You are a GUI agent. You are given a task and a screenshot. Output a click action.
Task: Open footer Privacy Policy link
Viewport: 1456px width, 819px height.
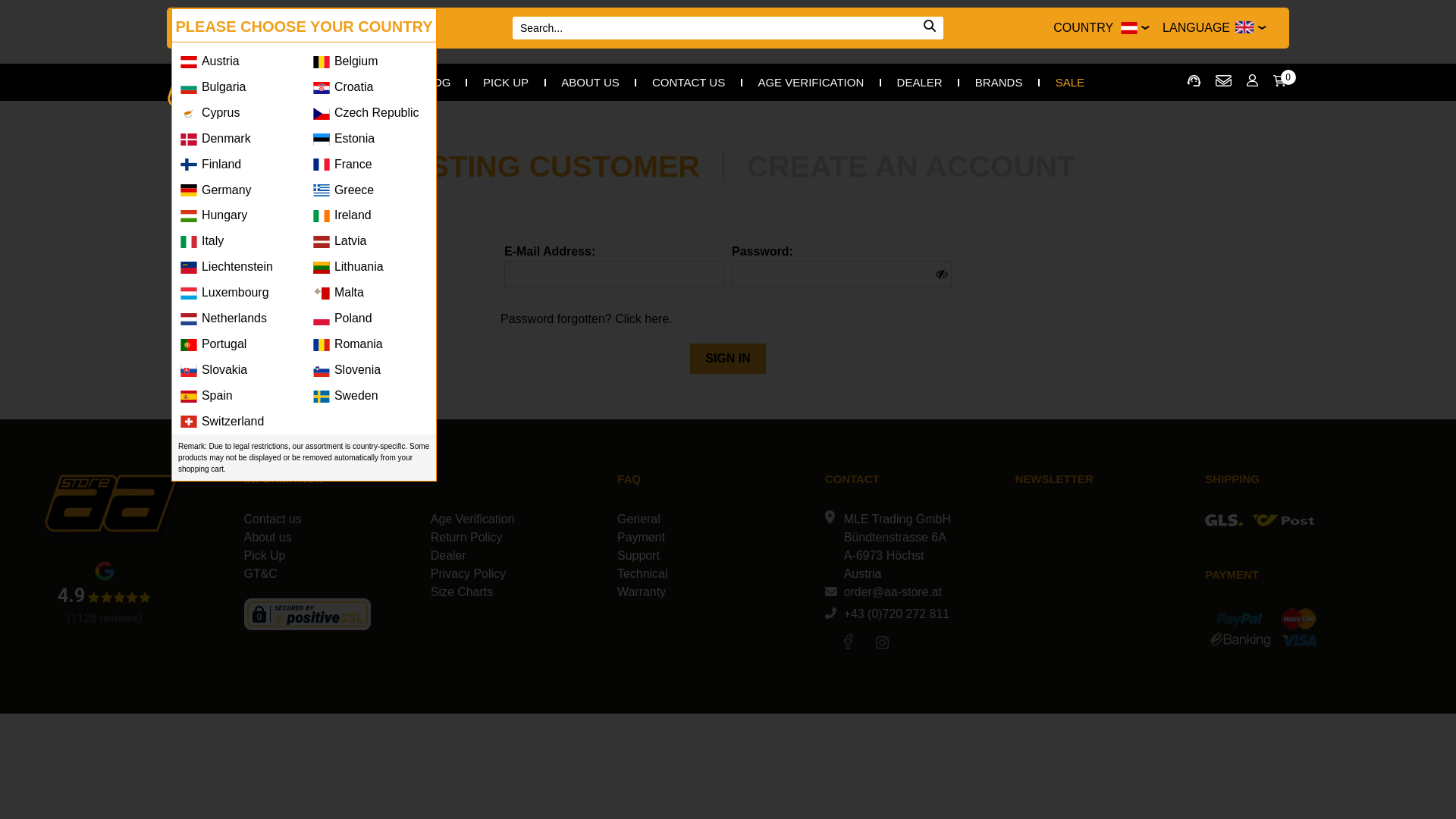point(468,574)
